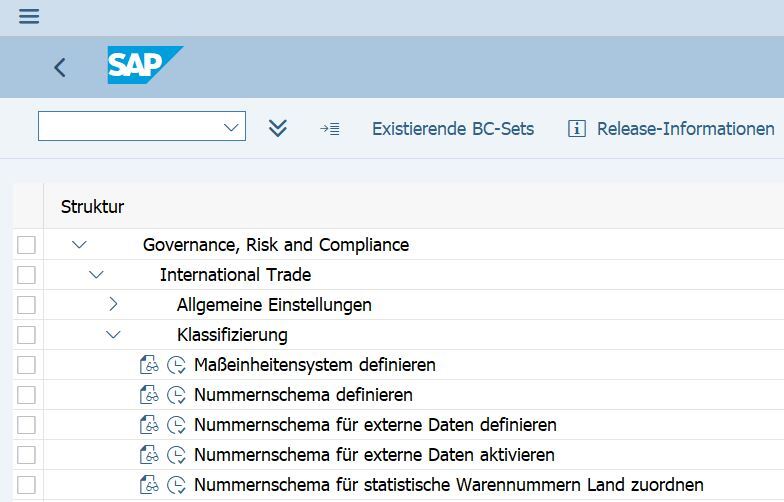Image resolution: width=784 pixels, height=502 pixels.
Task: Open the hamburger menu icon
Action: pyautogui.click(x=29, y=17)
